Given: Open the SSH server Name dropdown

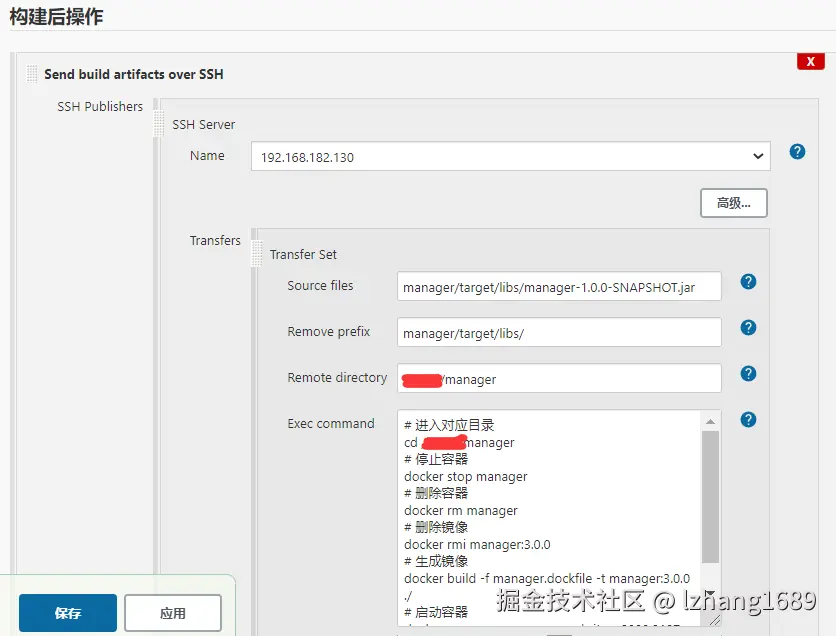Looking at the screenshot, I should tap(758, 157).
